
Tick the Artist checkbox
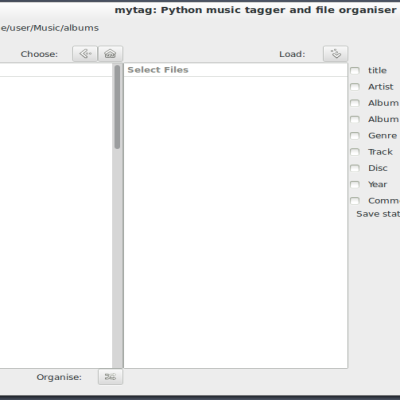[355, 87]
